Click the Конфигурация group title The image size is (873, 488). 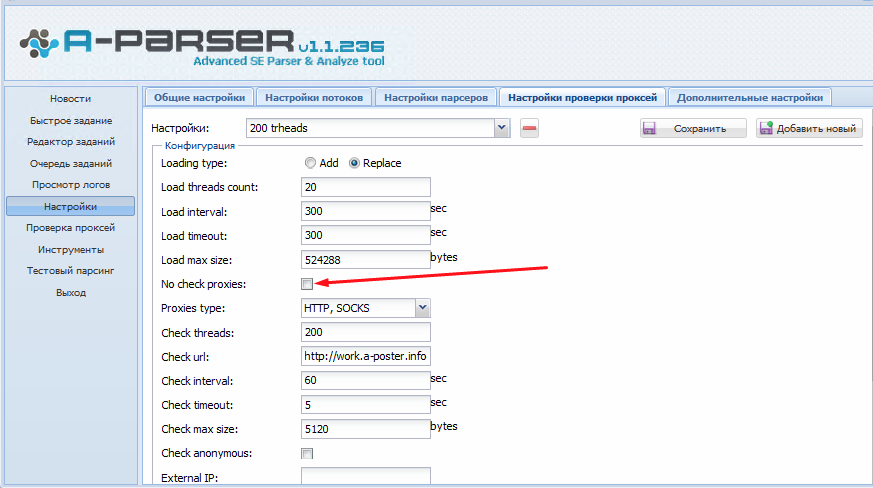click(200, 145)
